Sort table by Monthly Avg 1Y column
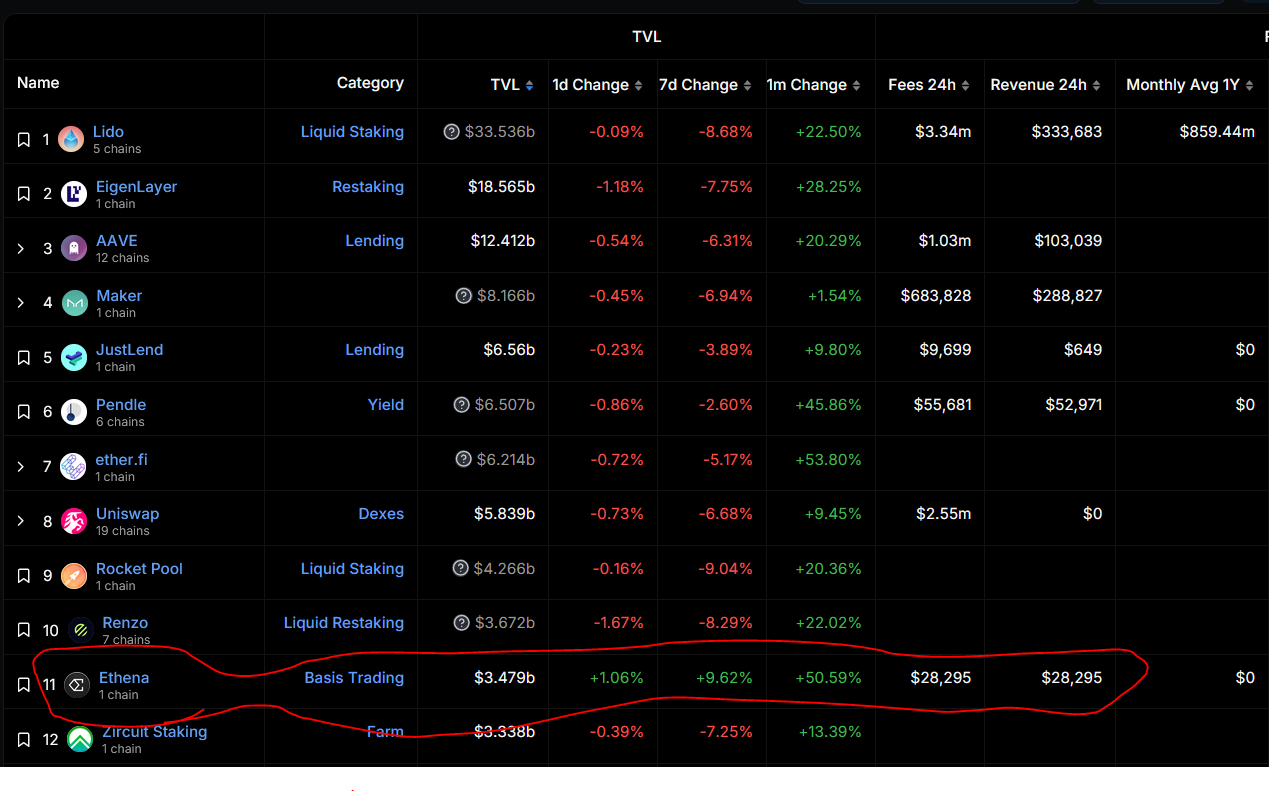The image size is (1269, 791). click(1190, 85)
